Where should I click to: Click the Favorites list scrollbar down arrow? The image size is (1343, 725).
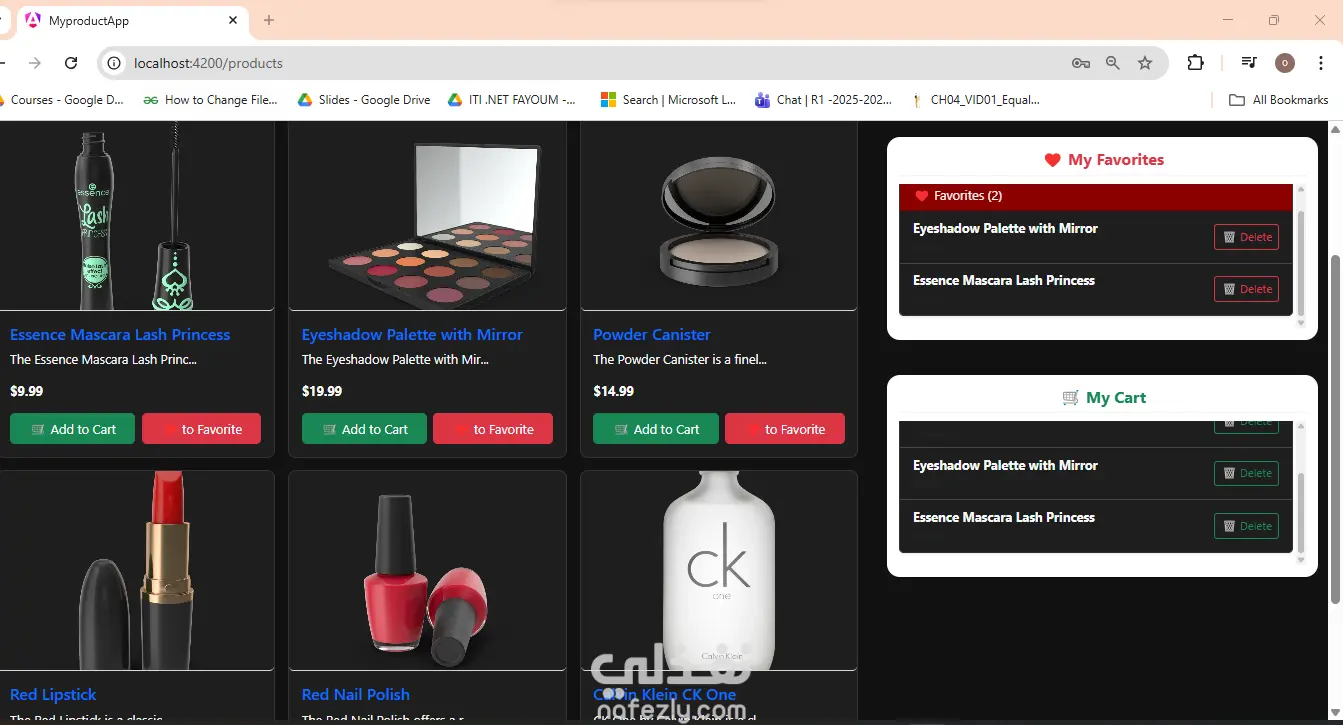click(1300, 322)
